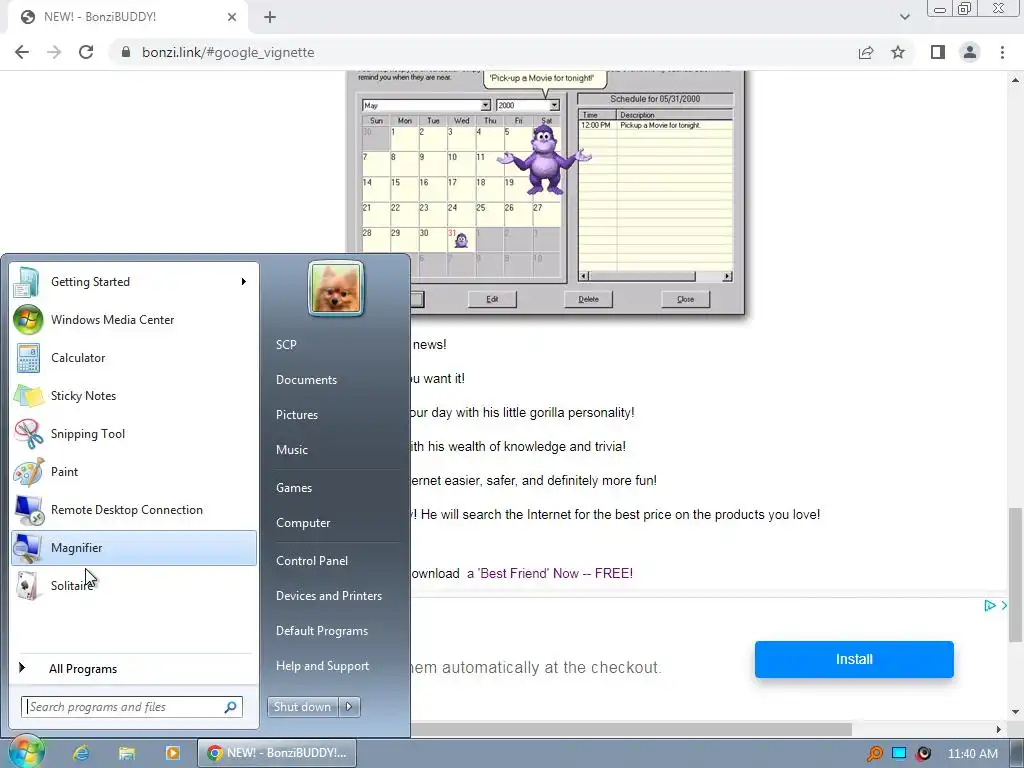Open Chrome three-dot menu

click(x=1002, y=52)
